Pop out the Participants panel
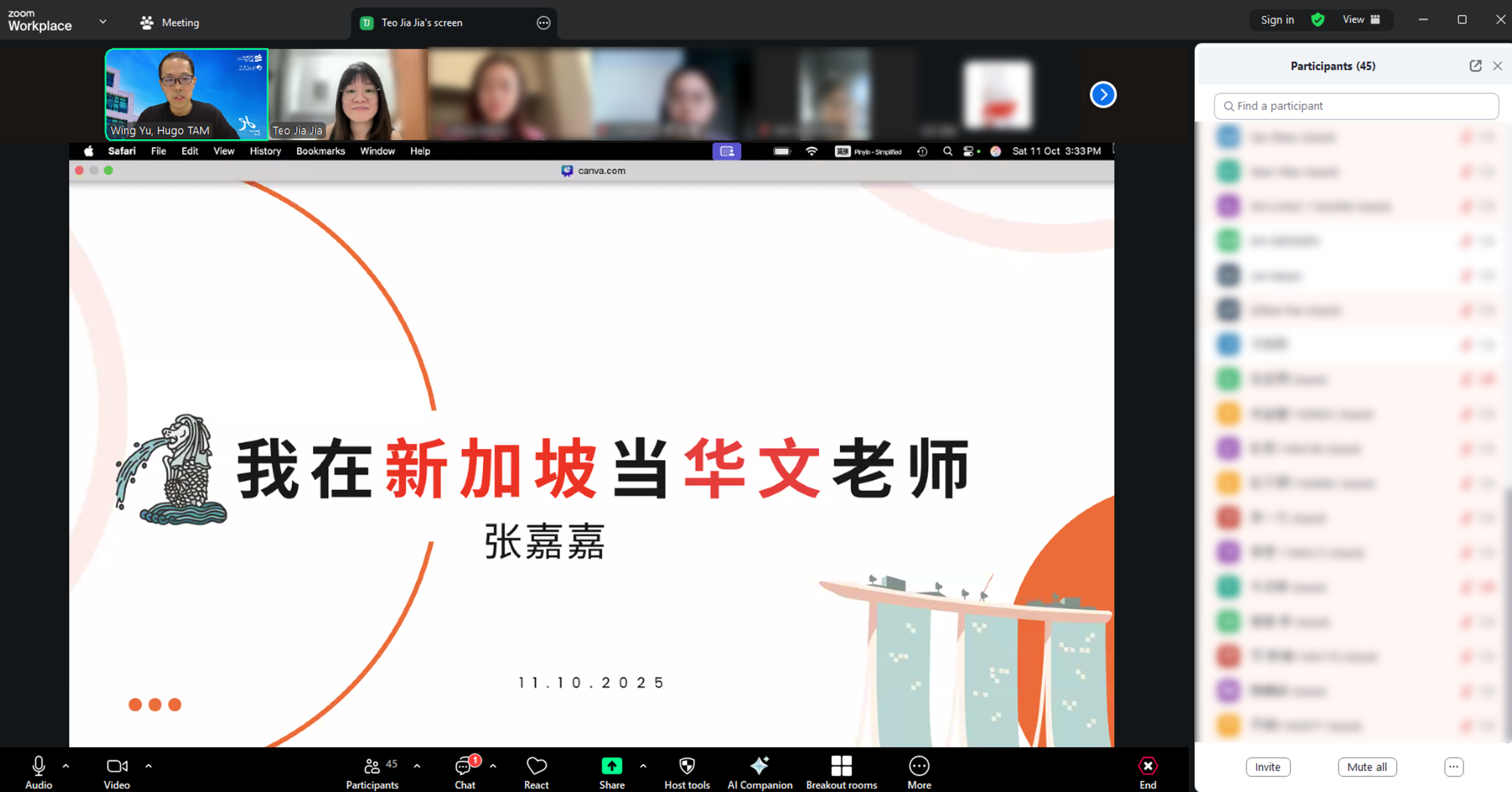 pyautogui.click(x=1475, y=66)
